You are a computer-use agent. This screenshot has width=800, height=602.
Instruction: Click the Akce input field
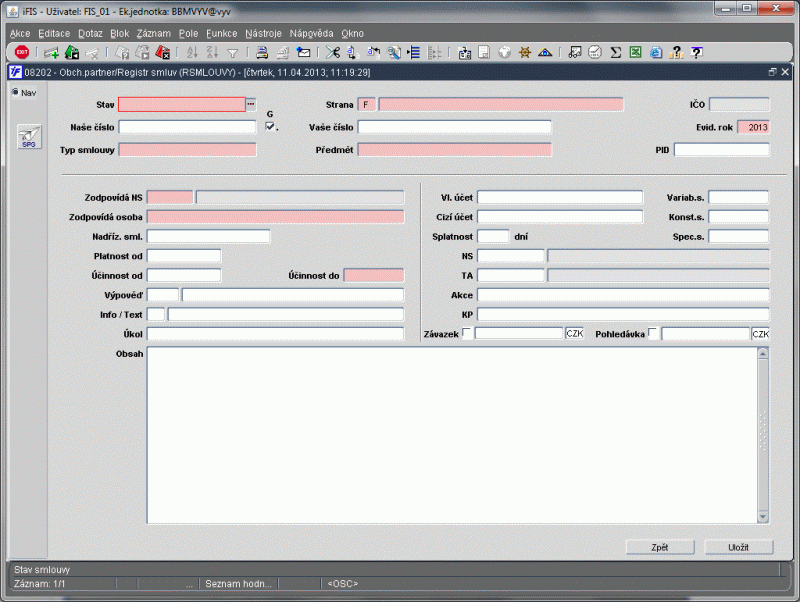623,295
